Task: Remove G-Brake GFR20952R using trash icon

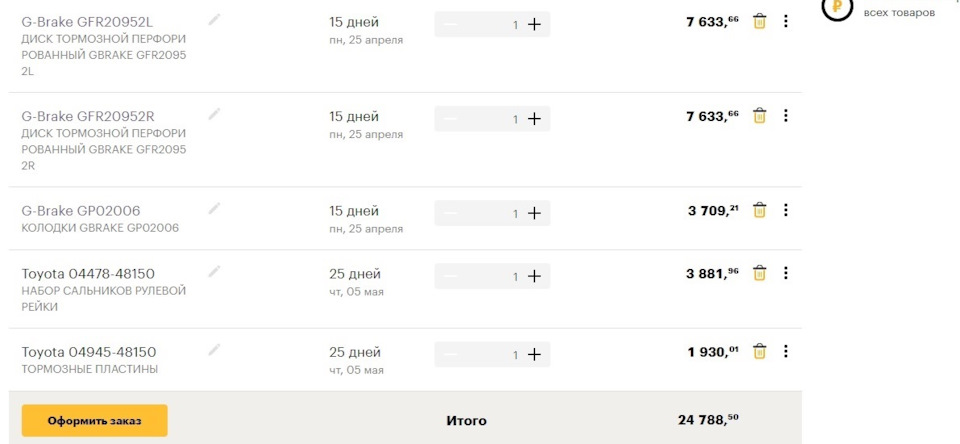Action: pyautogui.click(x=759, y=116)
